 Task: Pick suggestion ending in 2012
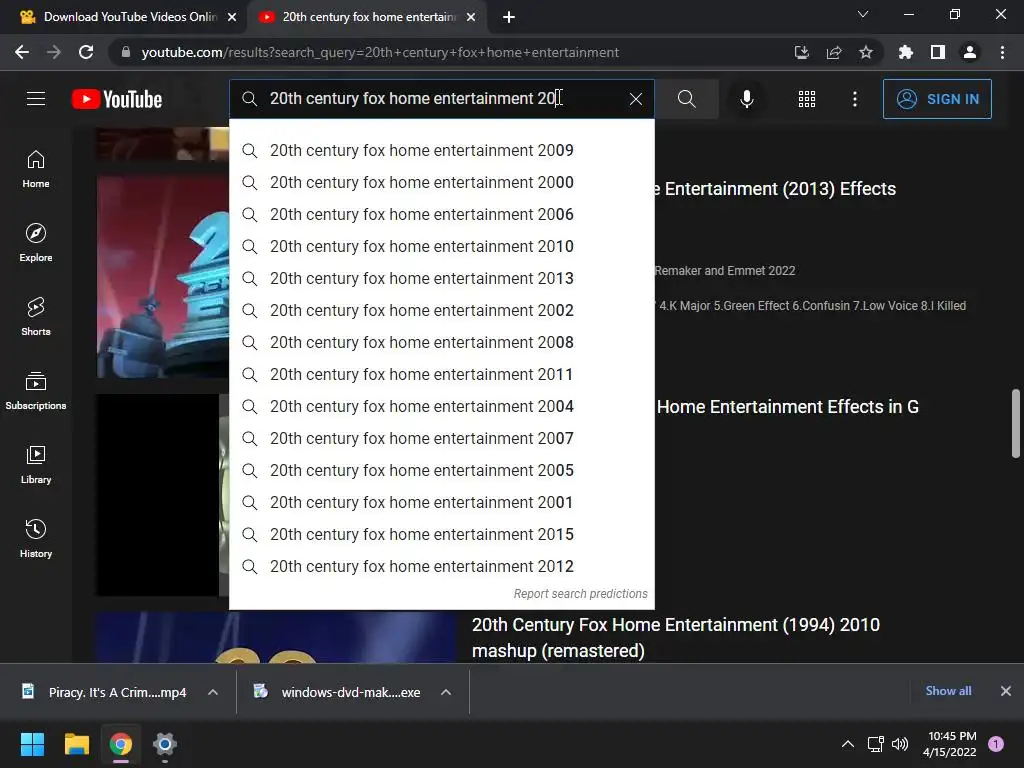pos(441,566)
